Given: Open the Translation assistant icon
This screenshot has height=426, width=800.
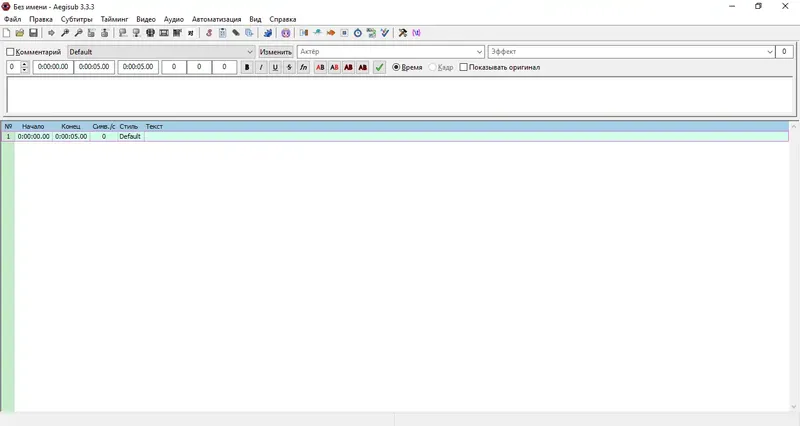Looking at the screenshot, I should pyautogui.click(x=331, y=33).
